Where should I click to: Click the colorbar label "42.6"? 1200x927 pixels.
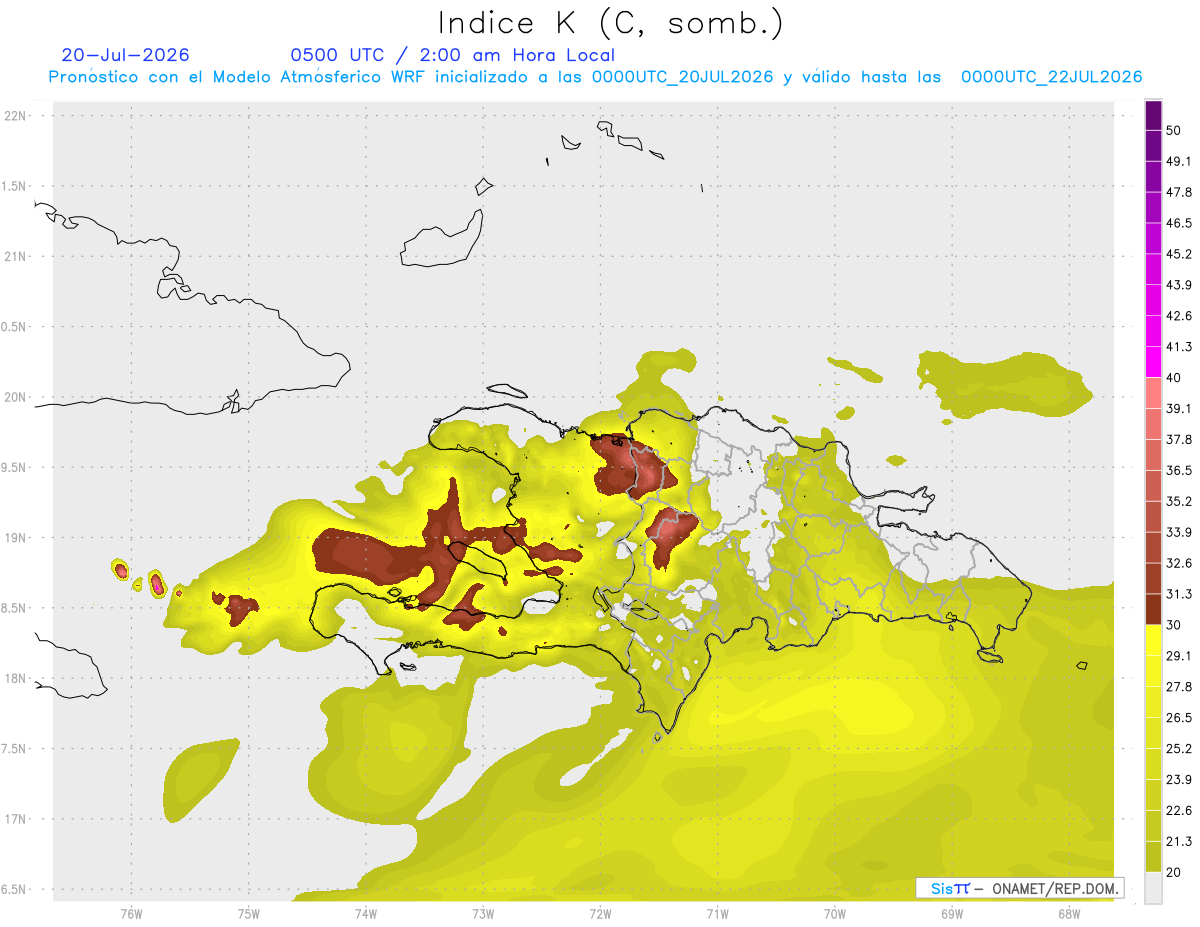pos(1179,316)
